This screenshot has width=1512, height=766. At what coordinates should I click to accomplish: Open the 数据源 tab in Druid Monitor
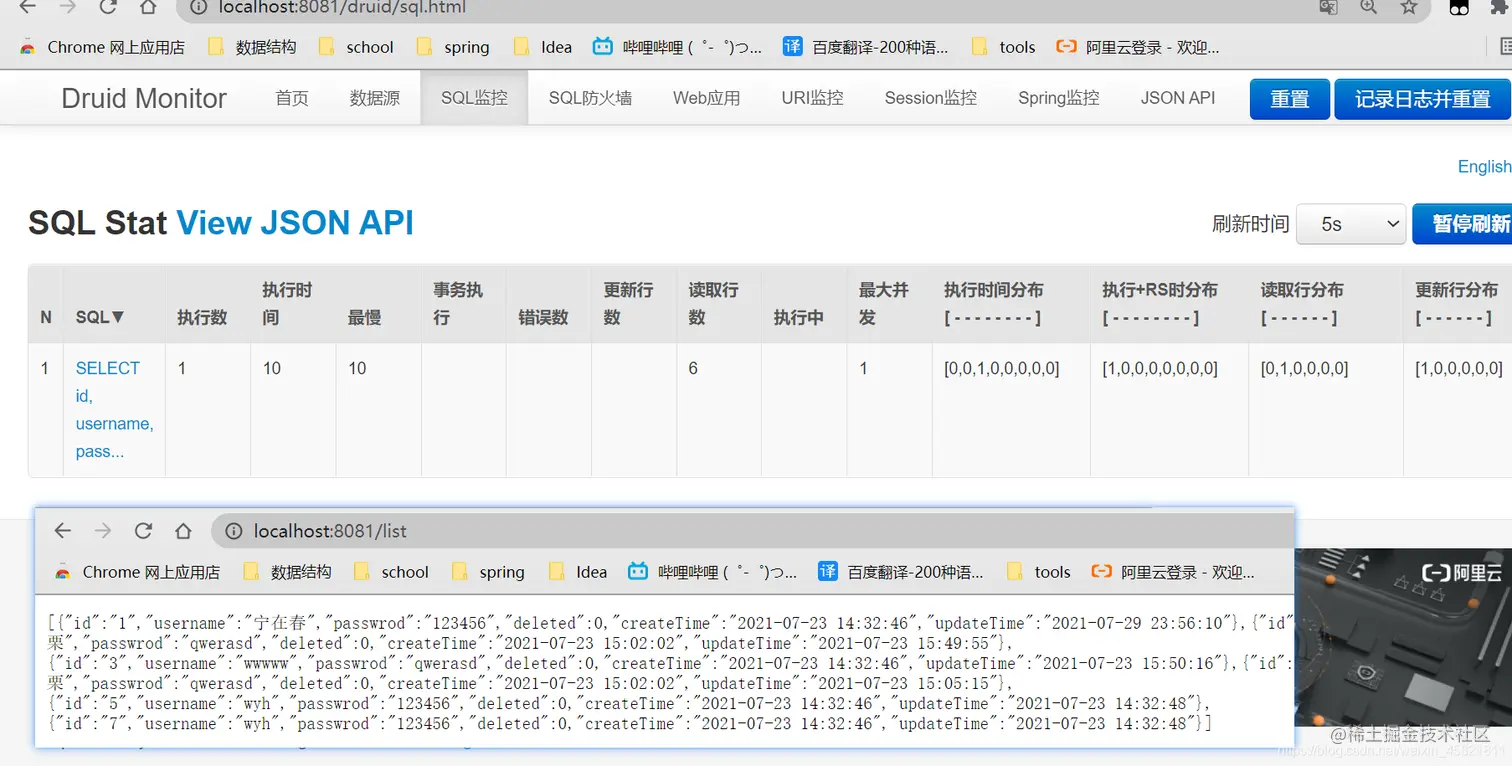click(375, 98)
